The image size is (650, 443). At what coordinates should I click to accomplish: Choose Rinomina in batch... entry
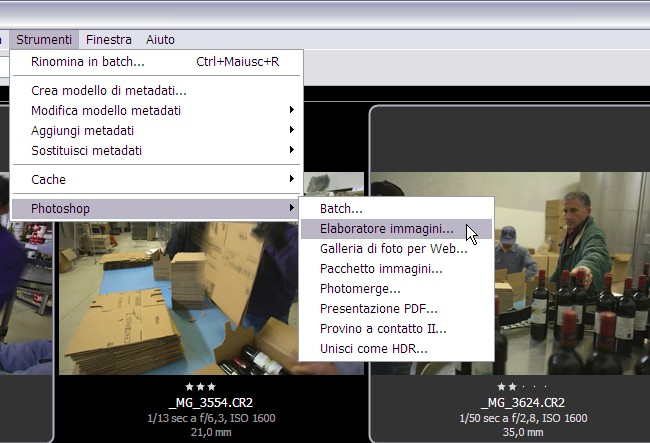click(156, 62)
